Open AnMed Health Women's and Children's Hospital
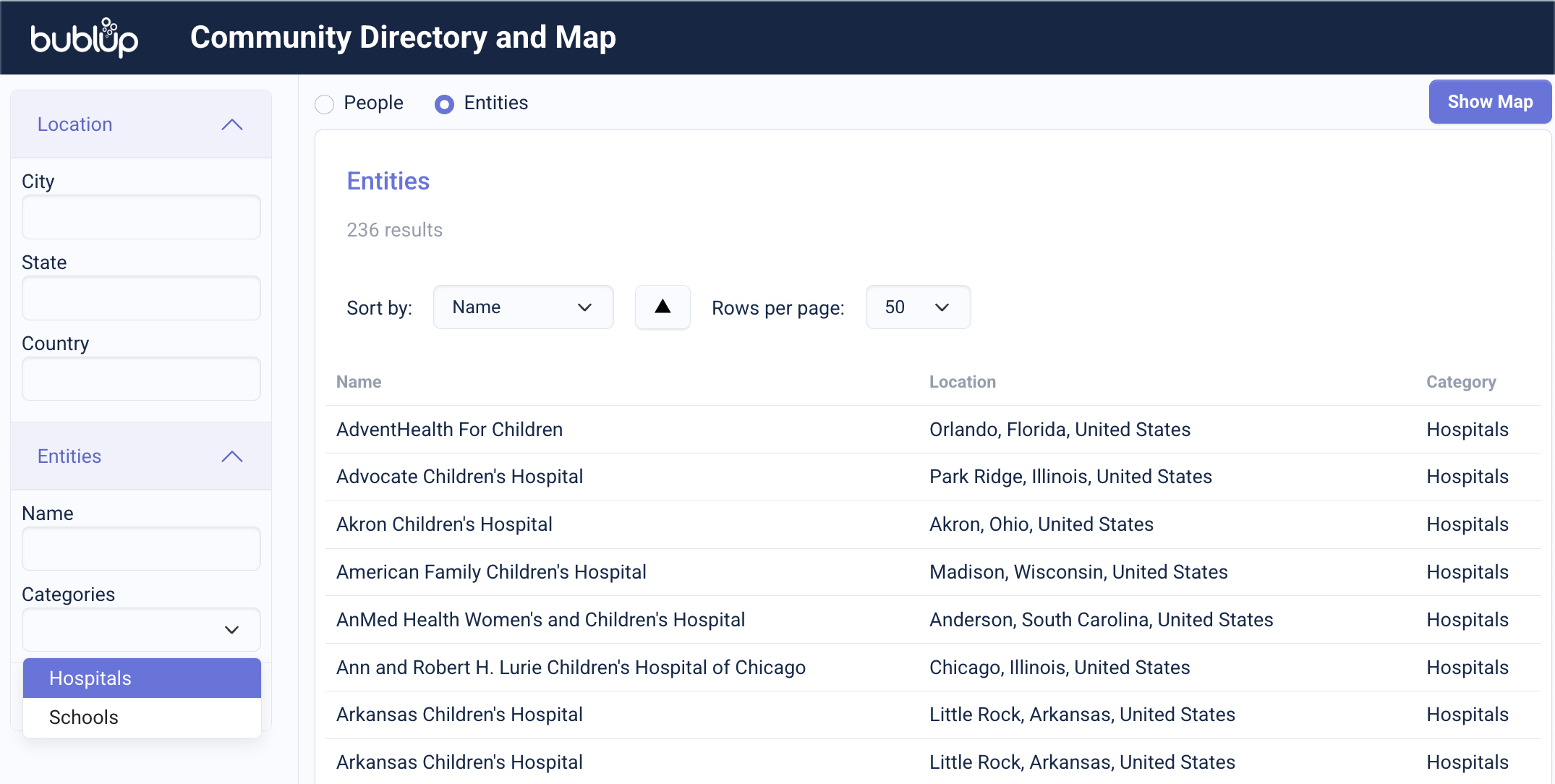1555x784 pixels. pos(540,620)
